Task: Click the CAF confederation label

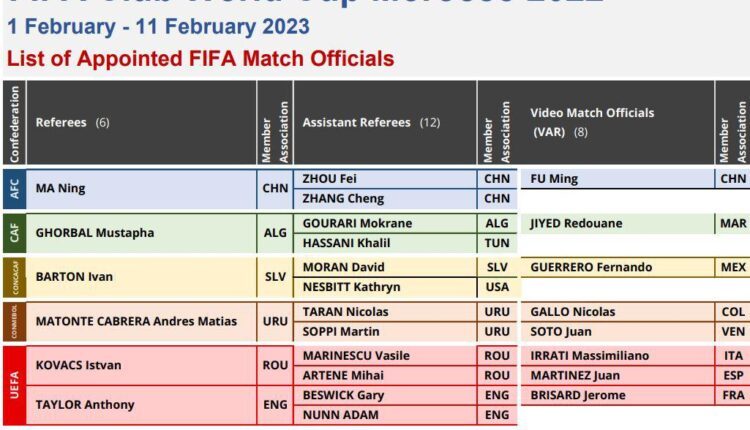Action: click(x=13, y=233)
